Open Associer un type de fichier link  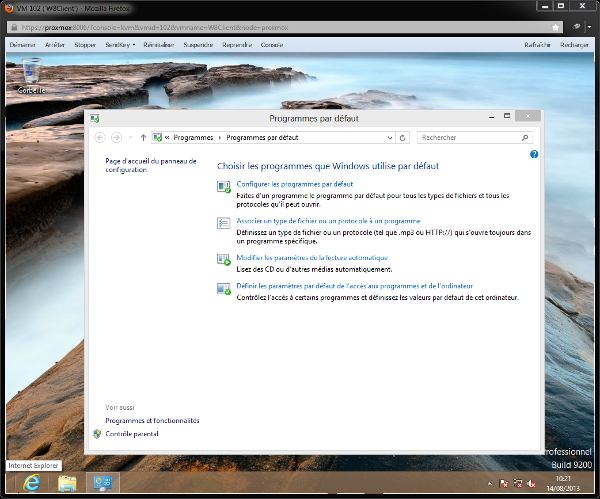tap(328, 221)
